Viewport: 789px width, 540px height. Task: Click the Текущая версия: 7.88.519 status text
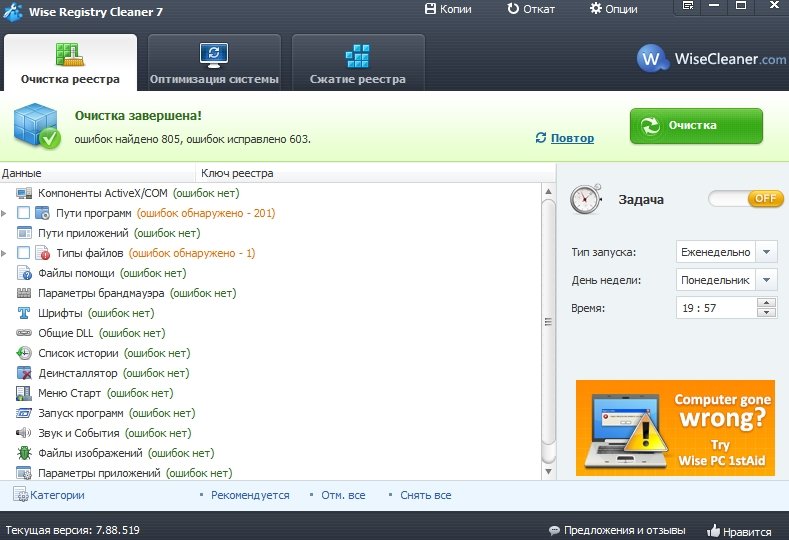coord(72,530)
